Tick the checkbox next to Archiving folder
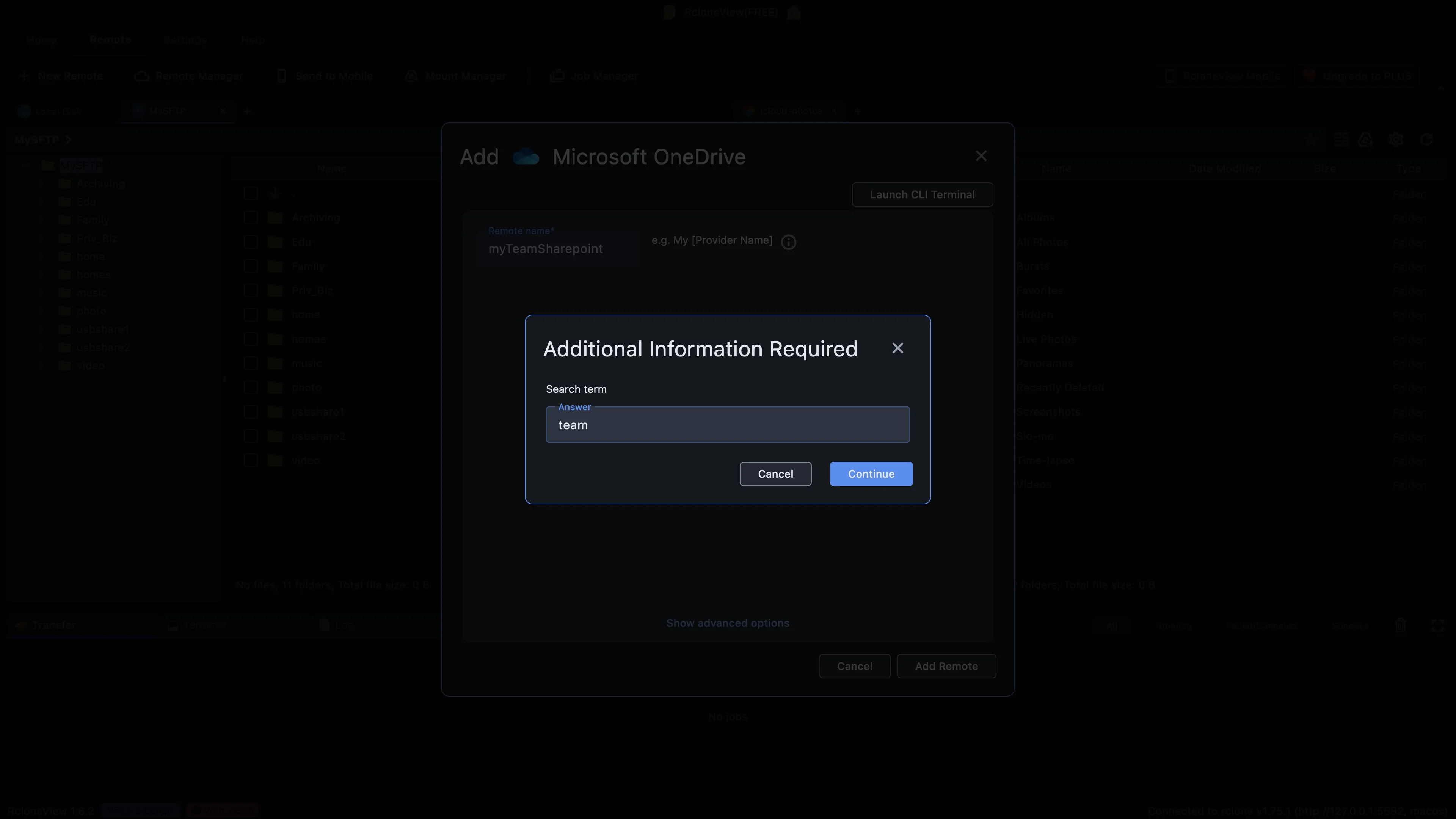 click(x=250, y=218)
